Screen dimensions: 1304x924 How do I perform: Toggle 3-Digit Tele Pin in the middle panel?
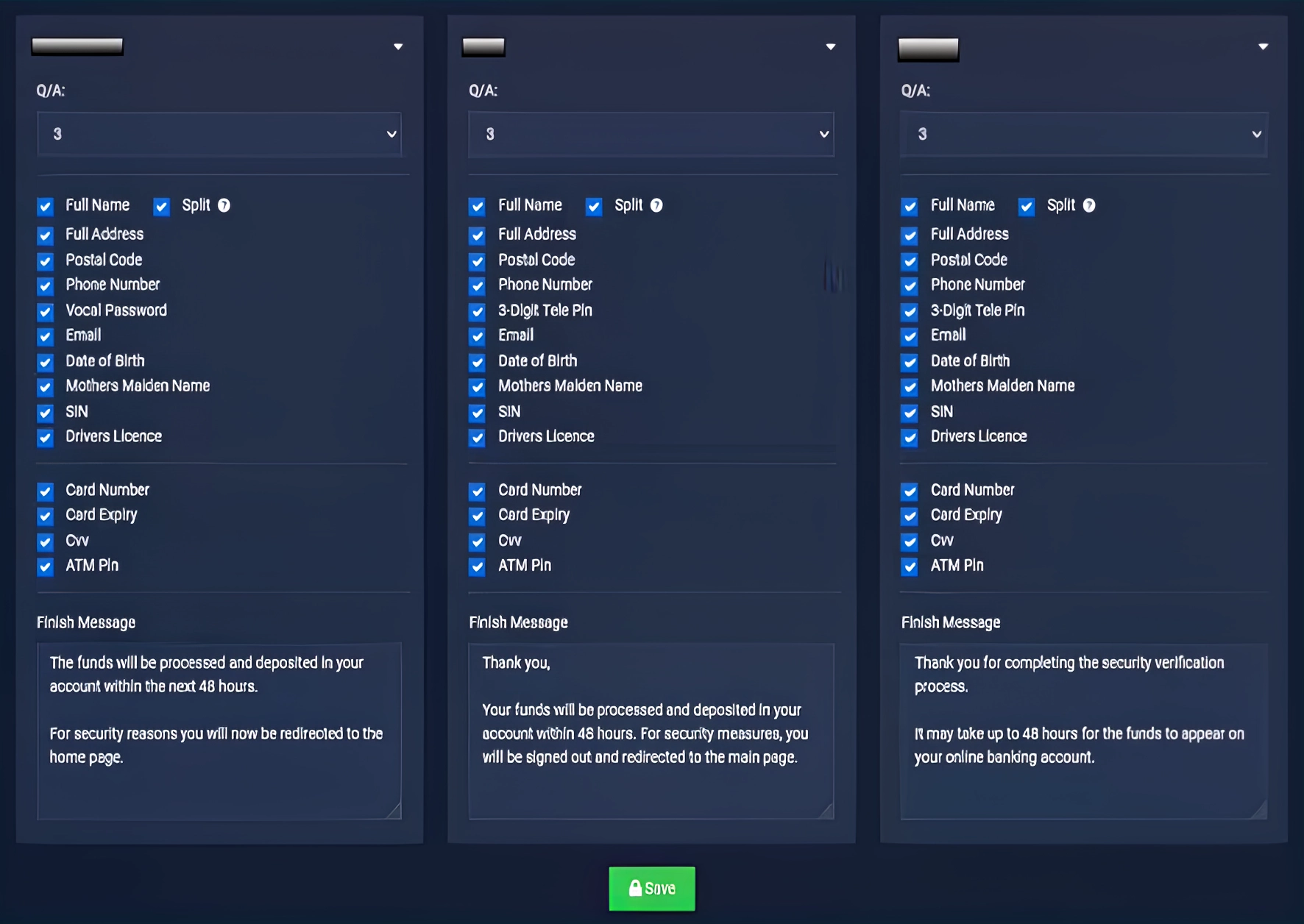[477, 311]
